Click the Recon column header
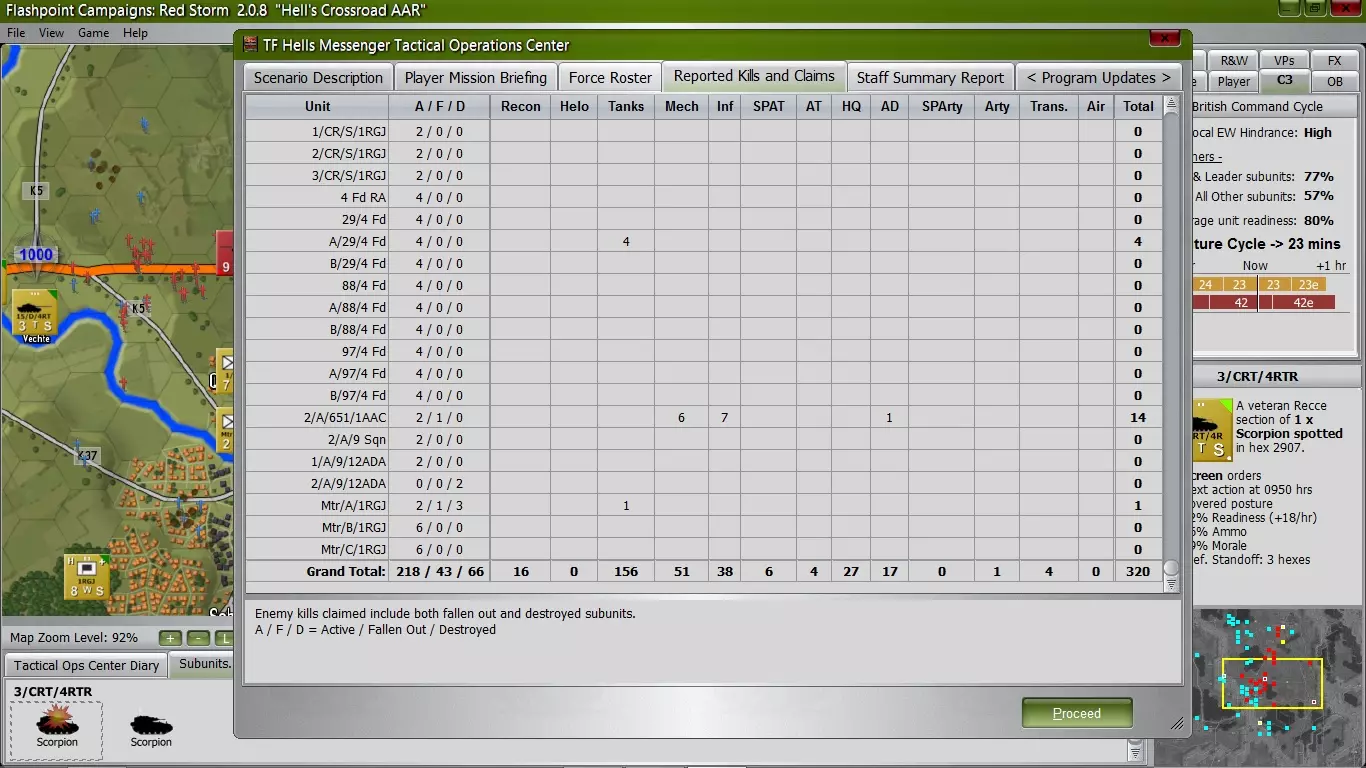Viewport: 1366px width, 768px height. [520, 106]
